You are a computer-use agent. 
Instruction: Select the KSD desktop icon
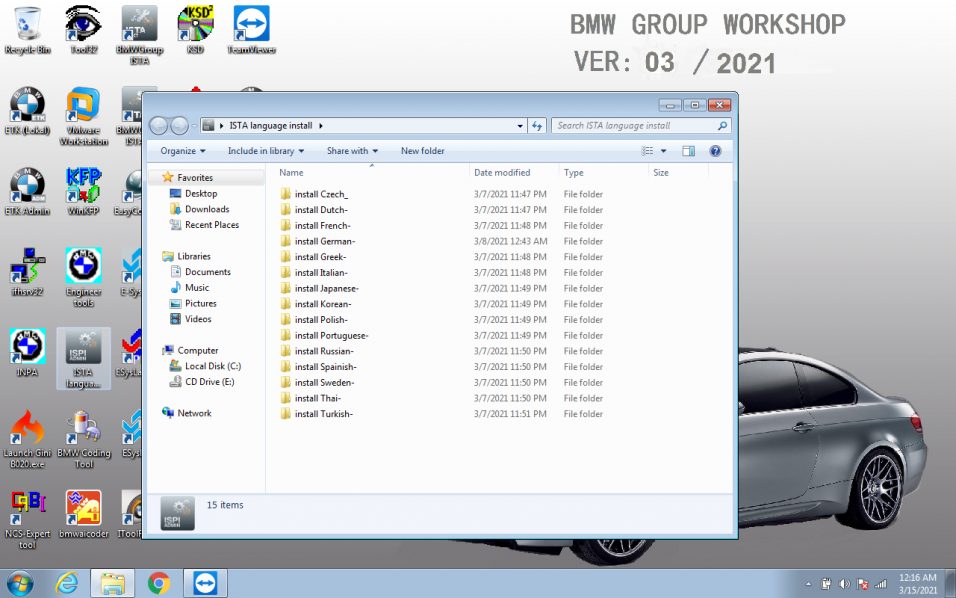pos(195,30)
